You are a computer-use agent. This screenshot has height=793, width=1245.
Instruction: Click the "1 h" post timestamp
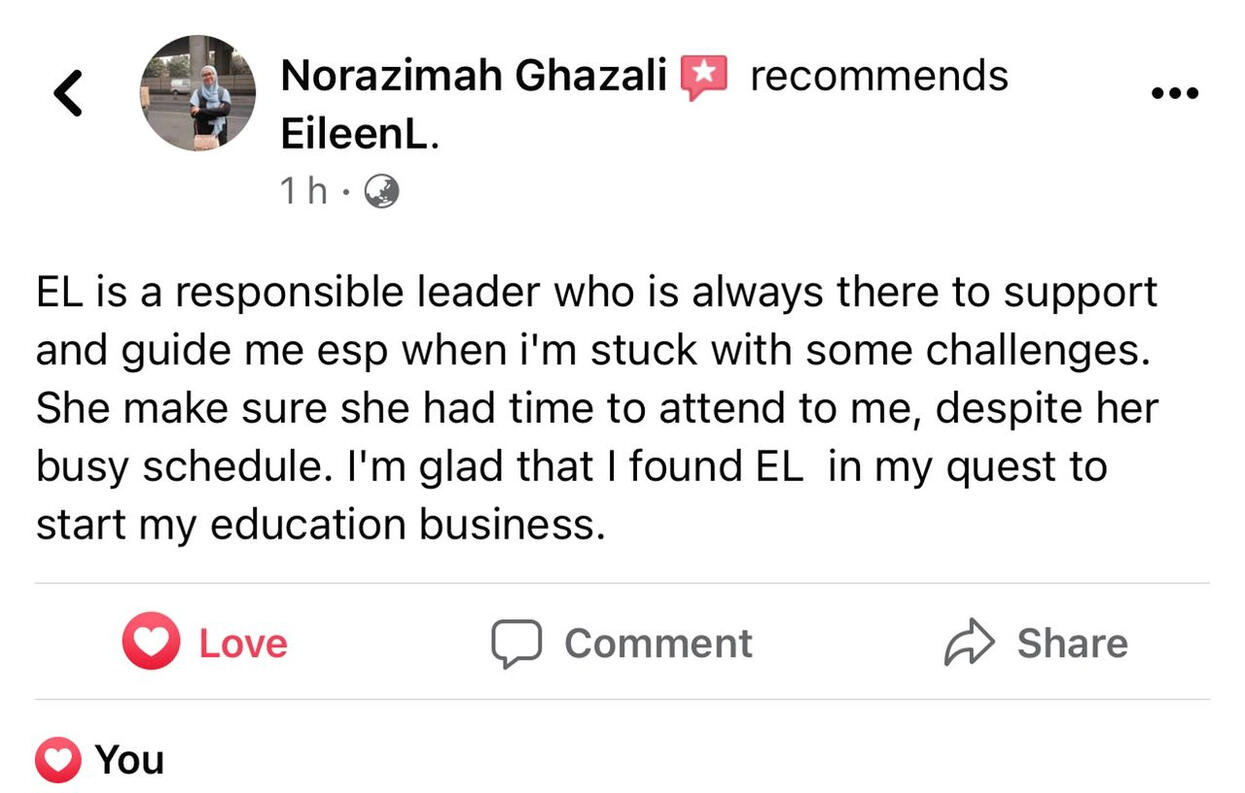304,190
